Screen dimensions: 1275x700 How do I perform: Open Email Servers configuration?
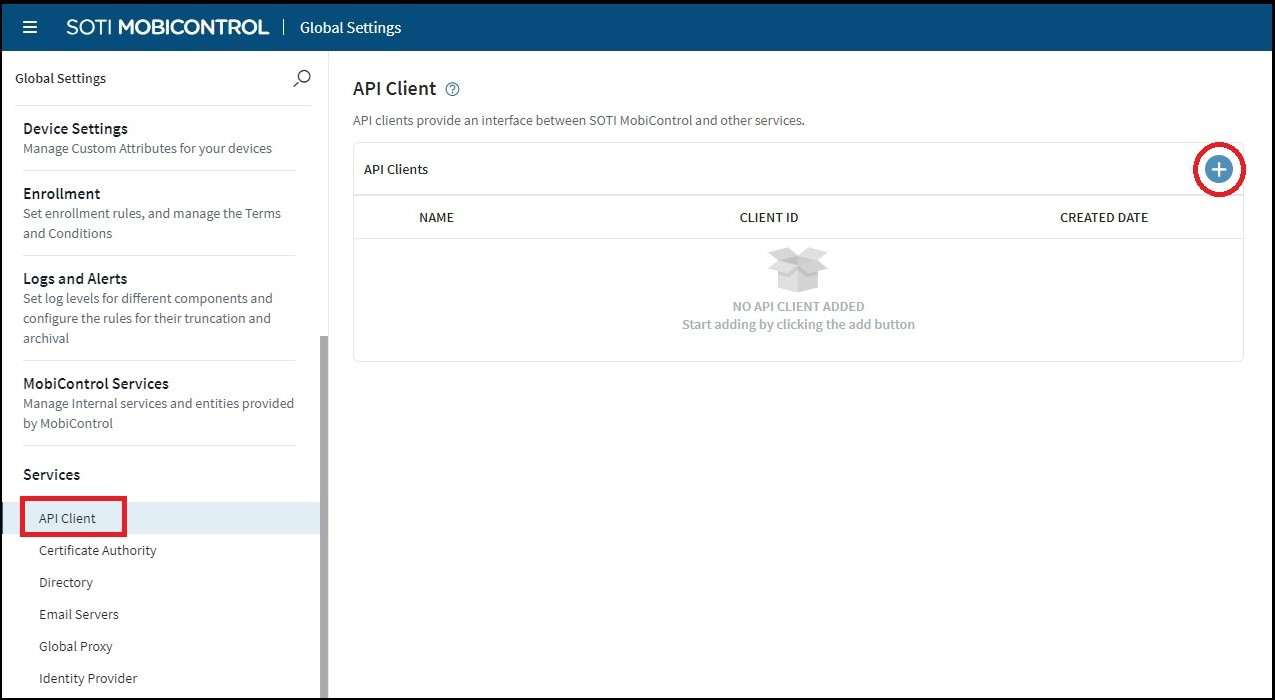pyautogui.click(x=79, y=614)
